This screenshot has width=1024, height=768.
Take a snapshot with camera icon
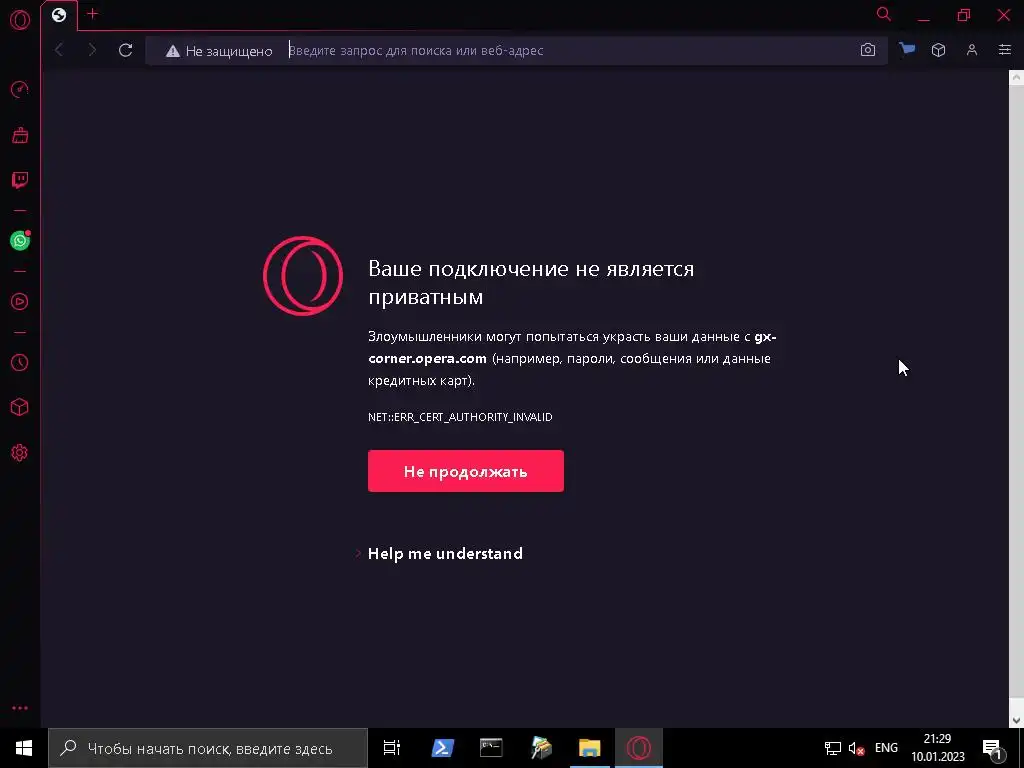click(867, 50)
